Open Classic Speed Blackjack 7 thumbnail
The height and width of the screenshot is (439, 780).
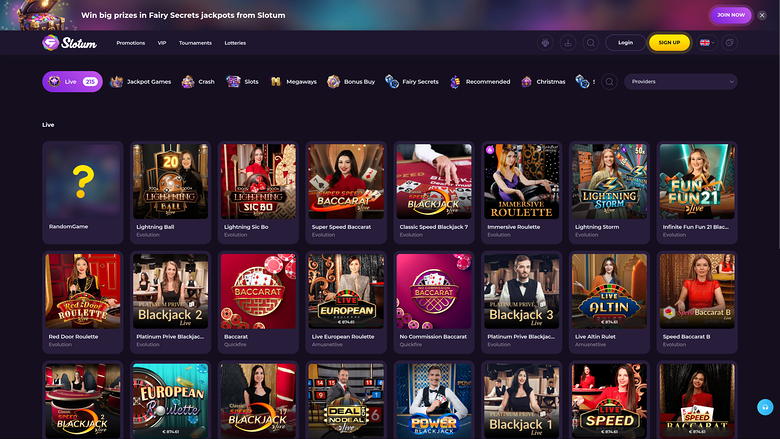[434, 181]
